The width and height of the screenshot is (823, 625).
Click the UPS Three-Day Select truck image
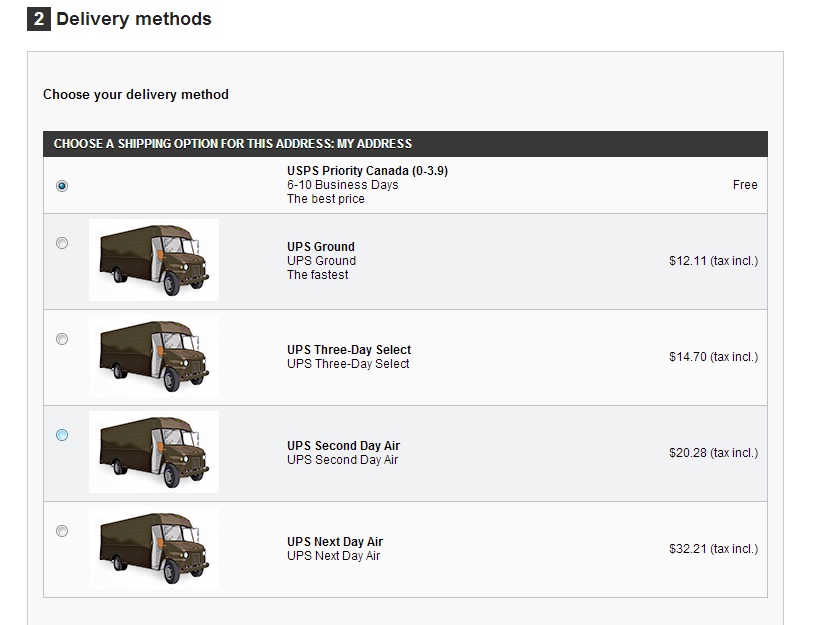[153, 356]
